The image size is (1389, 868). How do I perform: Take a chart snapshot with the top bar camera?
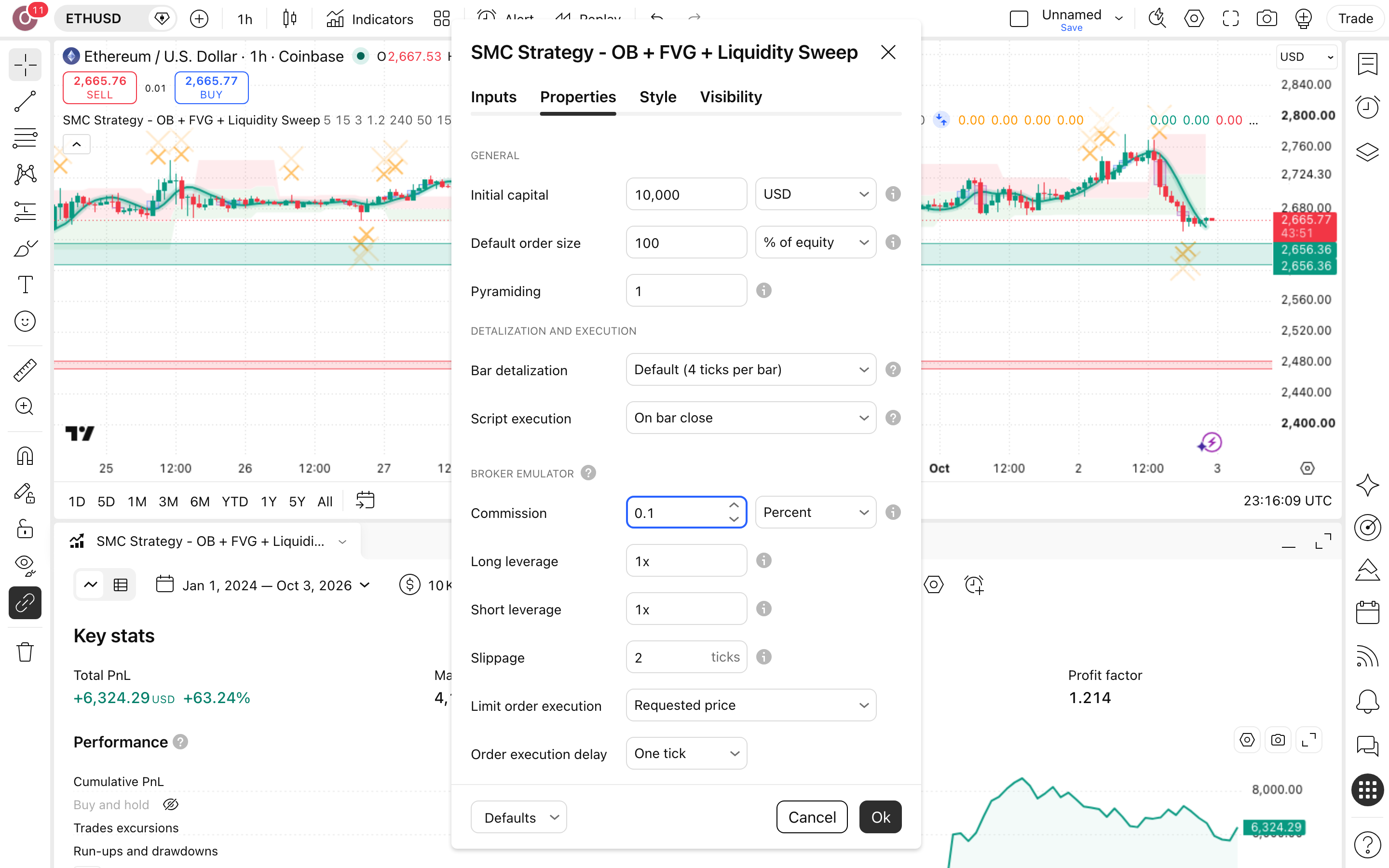pyautogui.click(x=1267, y=19)
